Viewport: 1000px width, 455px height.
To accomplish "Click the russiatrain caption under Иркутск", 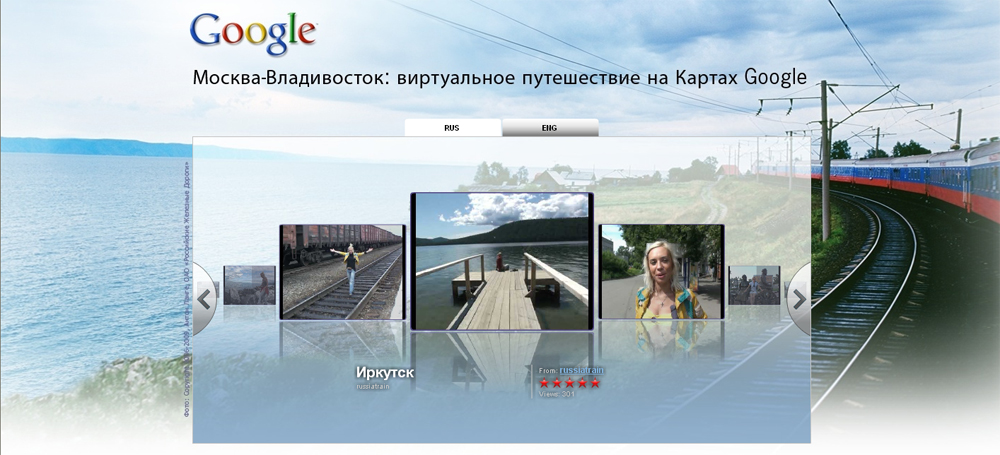I will coord(373,386).
